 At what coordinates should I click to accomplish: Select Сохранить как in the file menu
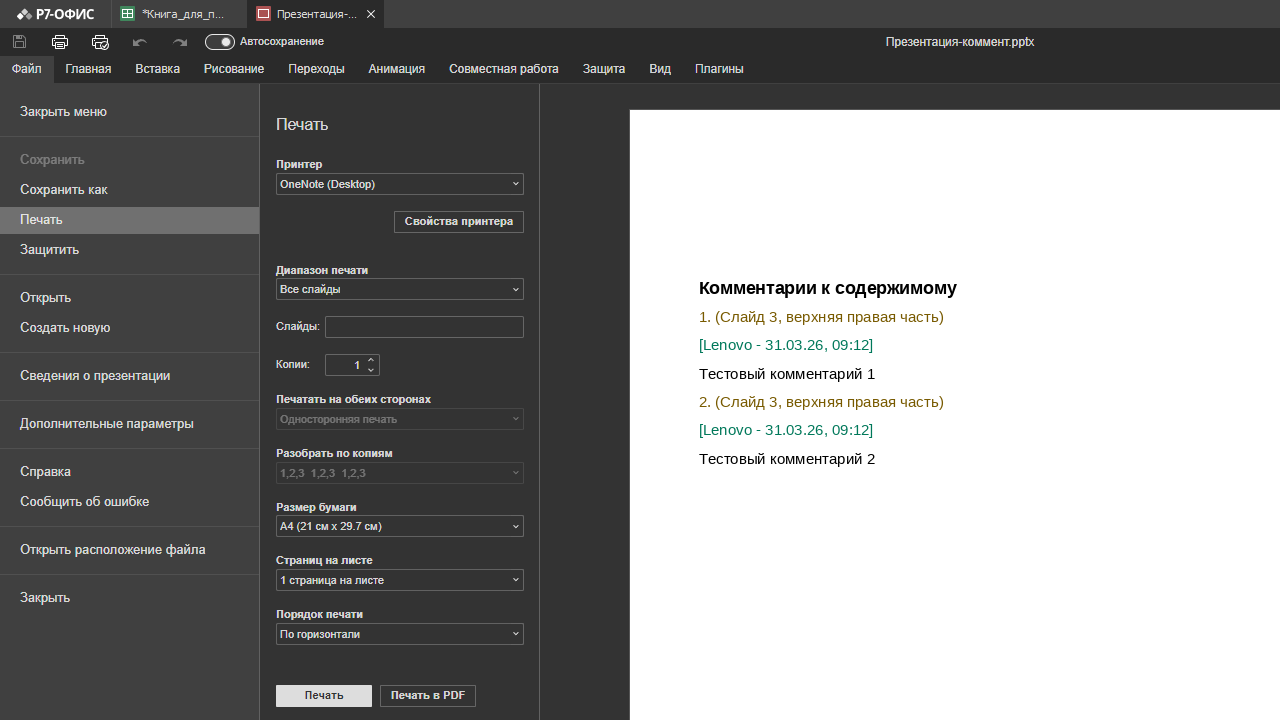point(64,190)
